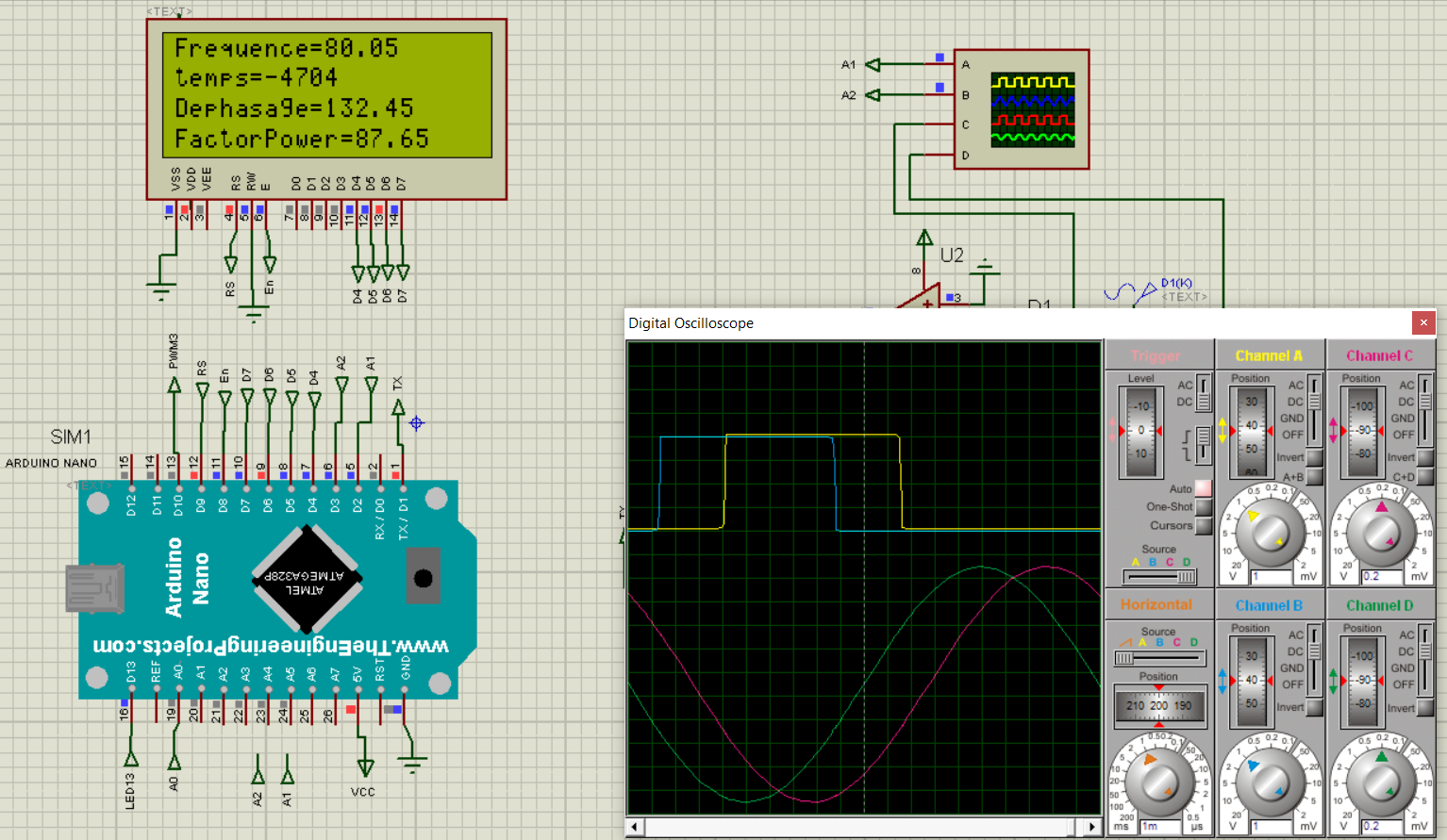Click the Channel C volts-per-division knob
1447x840 pixels.
(1381, 532)
